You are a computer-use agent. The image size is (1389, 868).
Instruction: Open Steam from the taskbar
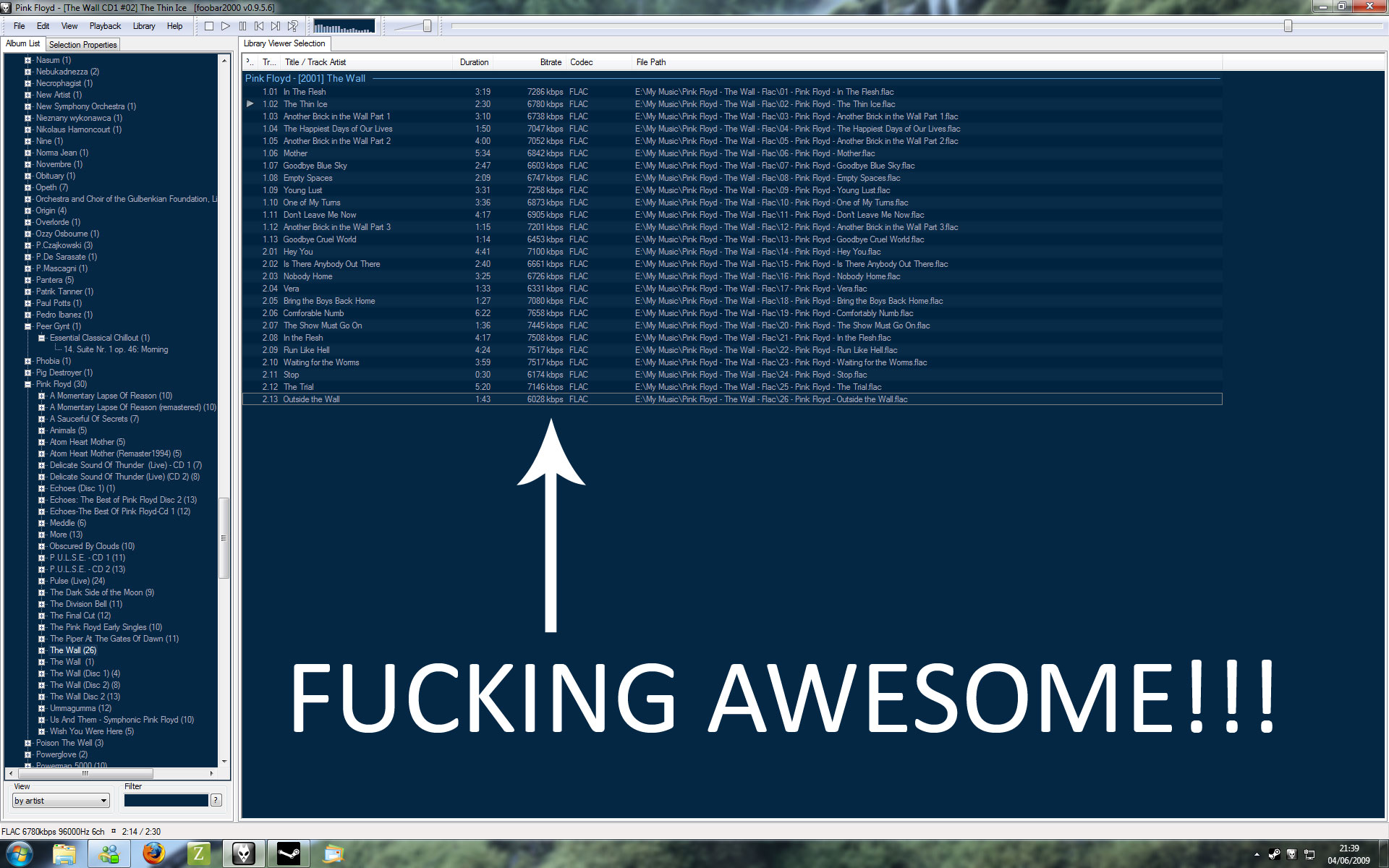pyautogui.click(x=289, y=854)
